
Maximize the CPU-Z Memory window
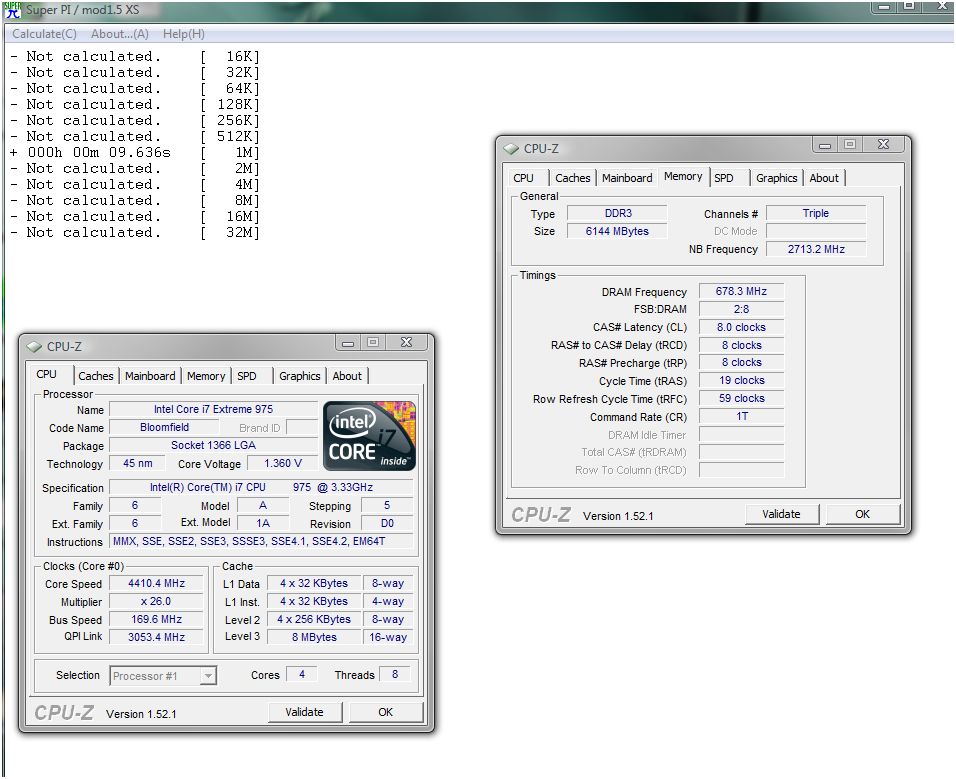[850, 145]
